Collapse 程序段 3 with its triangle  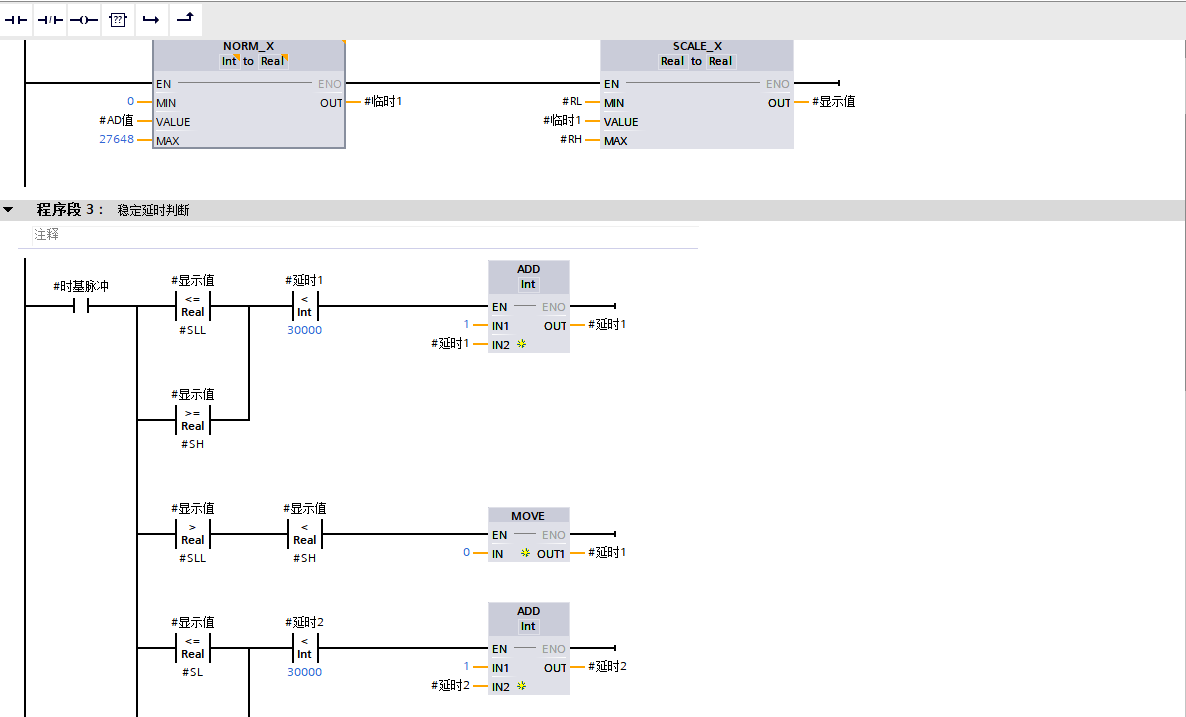point(9,210)
